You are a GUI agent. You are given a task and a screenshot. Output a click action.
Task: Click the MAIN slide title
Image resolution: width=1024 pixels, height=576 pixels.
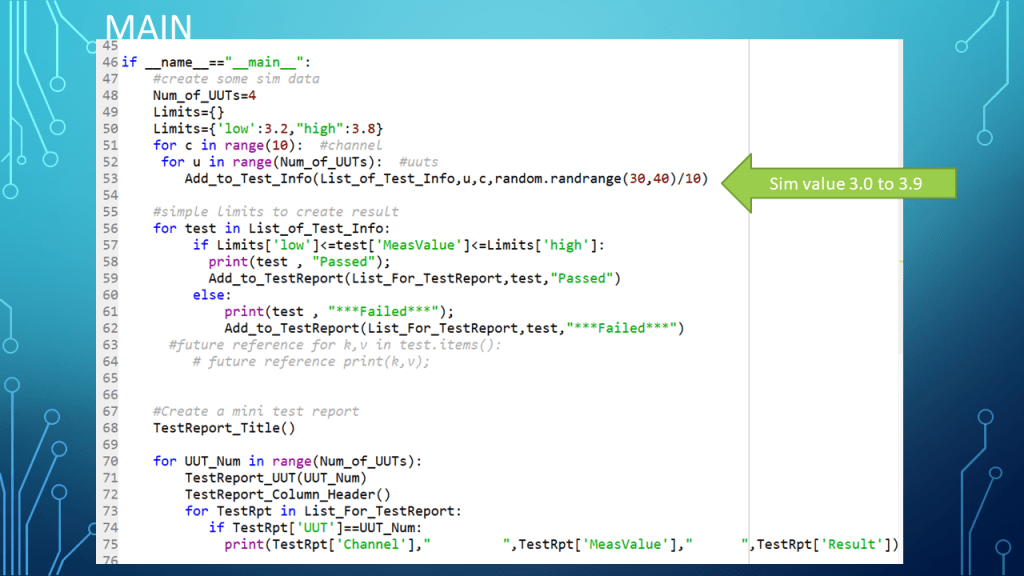[149, 26]
